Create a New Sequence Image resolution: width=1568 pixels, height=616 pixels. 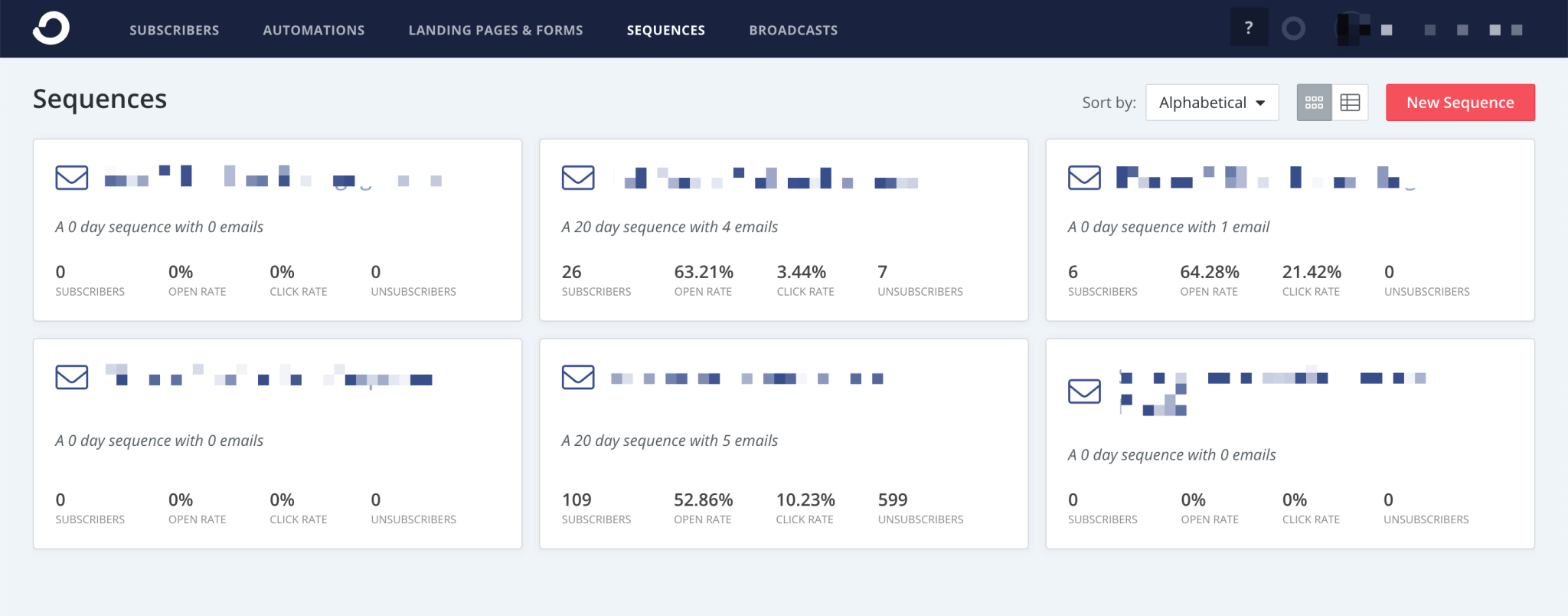click(x=1460, y=103)
